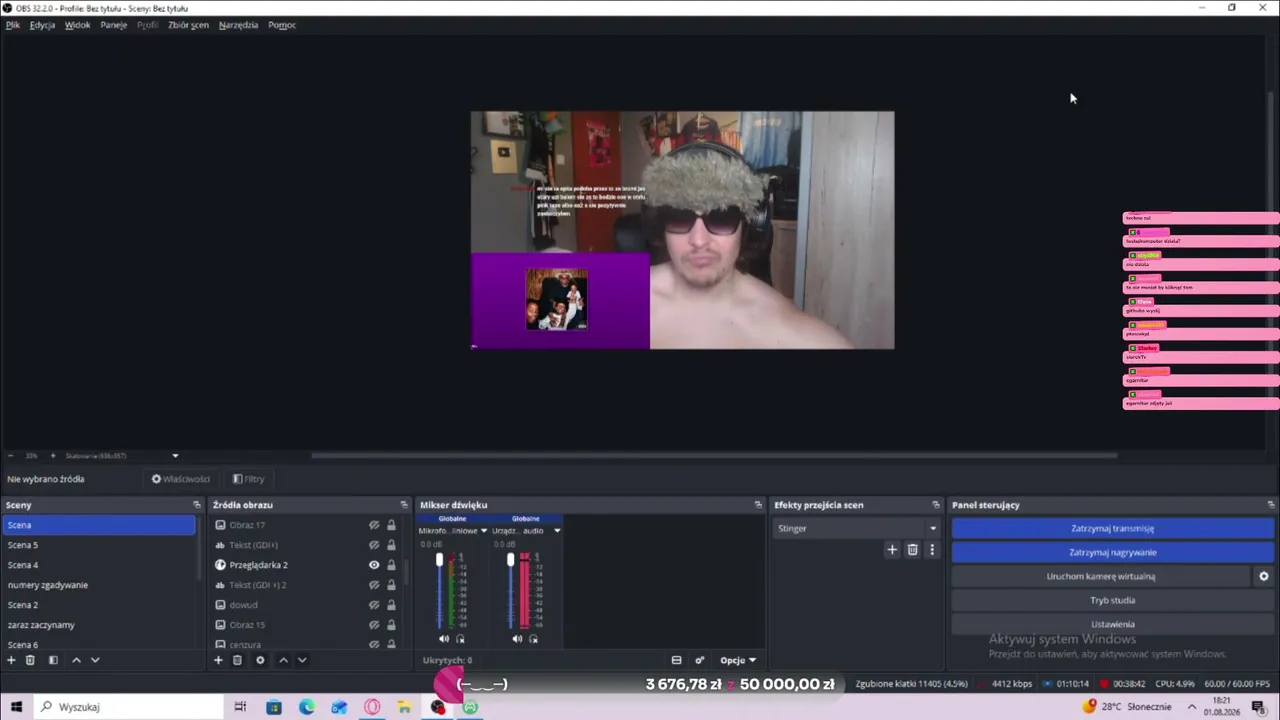
Task: Mute the Mikrofon audio channel speaker icon
Action: (x=444, y=639)
